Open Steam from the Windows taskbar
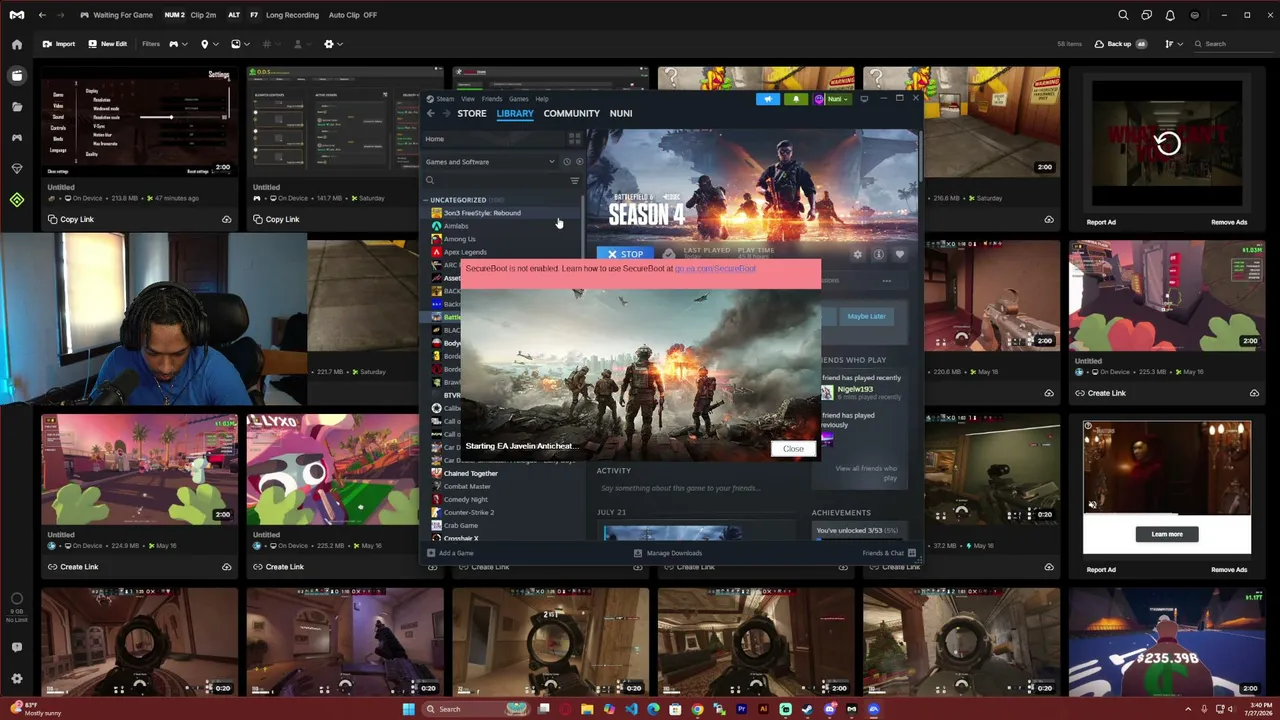1280x720 pixels. (807, 709)
